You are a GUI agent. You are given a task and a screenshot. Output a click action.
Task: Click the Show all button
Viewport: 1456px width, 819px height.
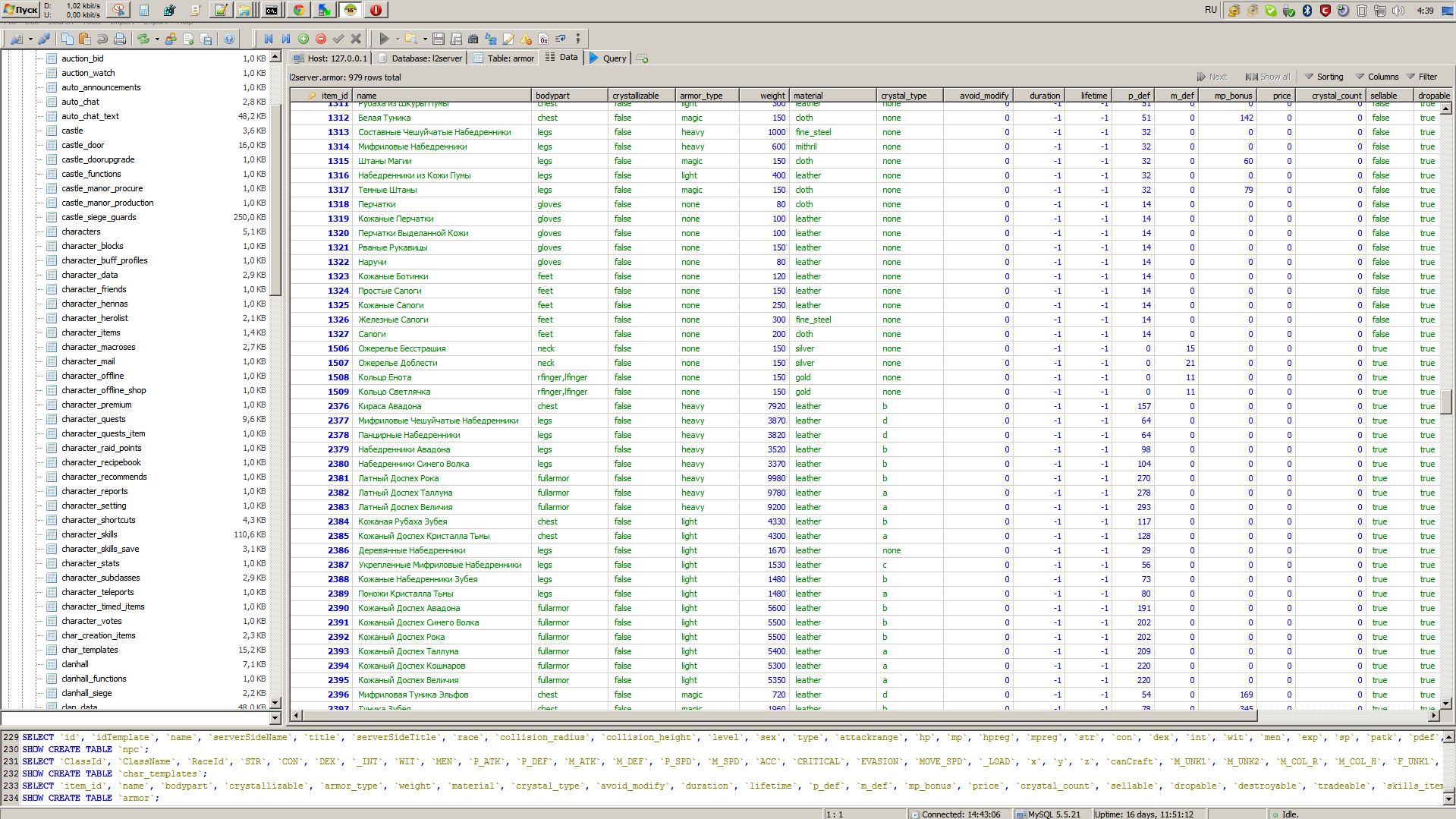(1268, 77)
